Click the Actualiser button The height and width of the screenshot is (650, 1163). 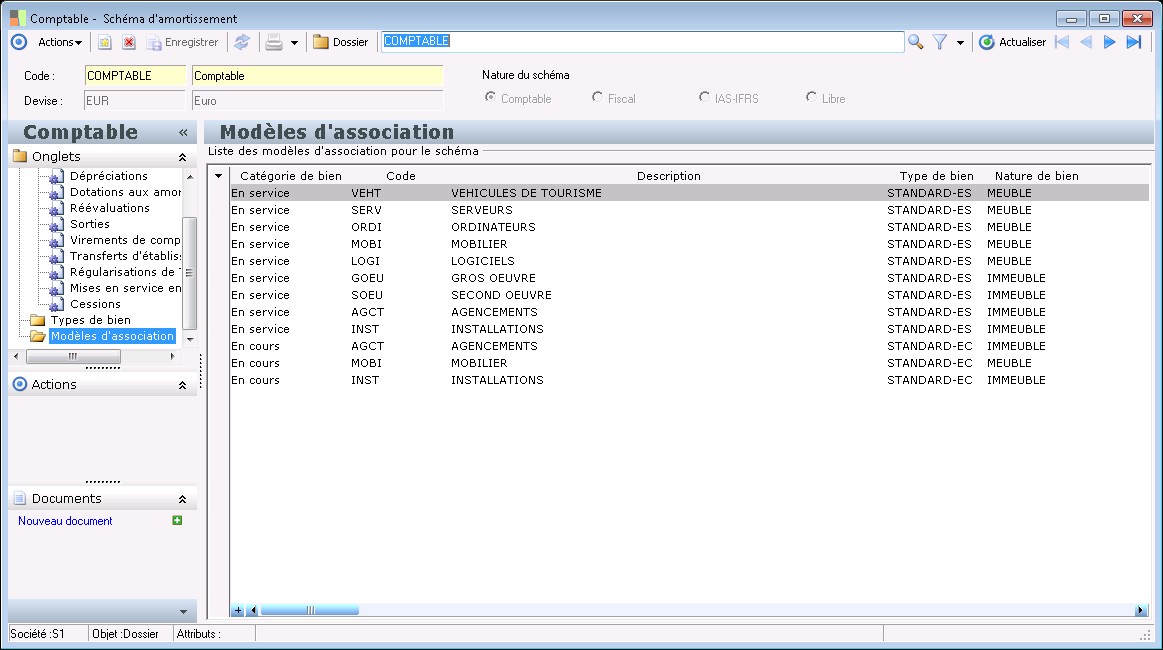pyautogui.click(x=1012, y=42)
